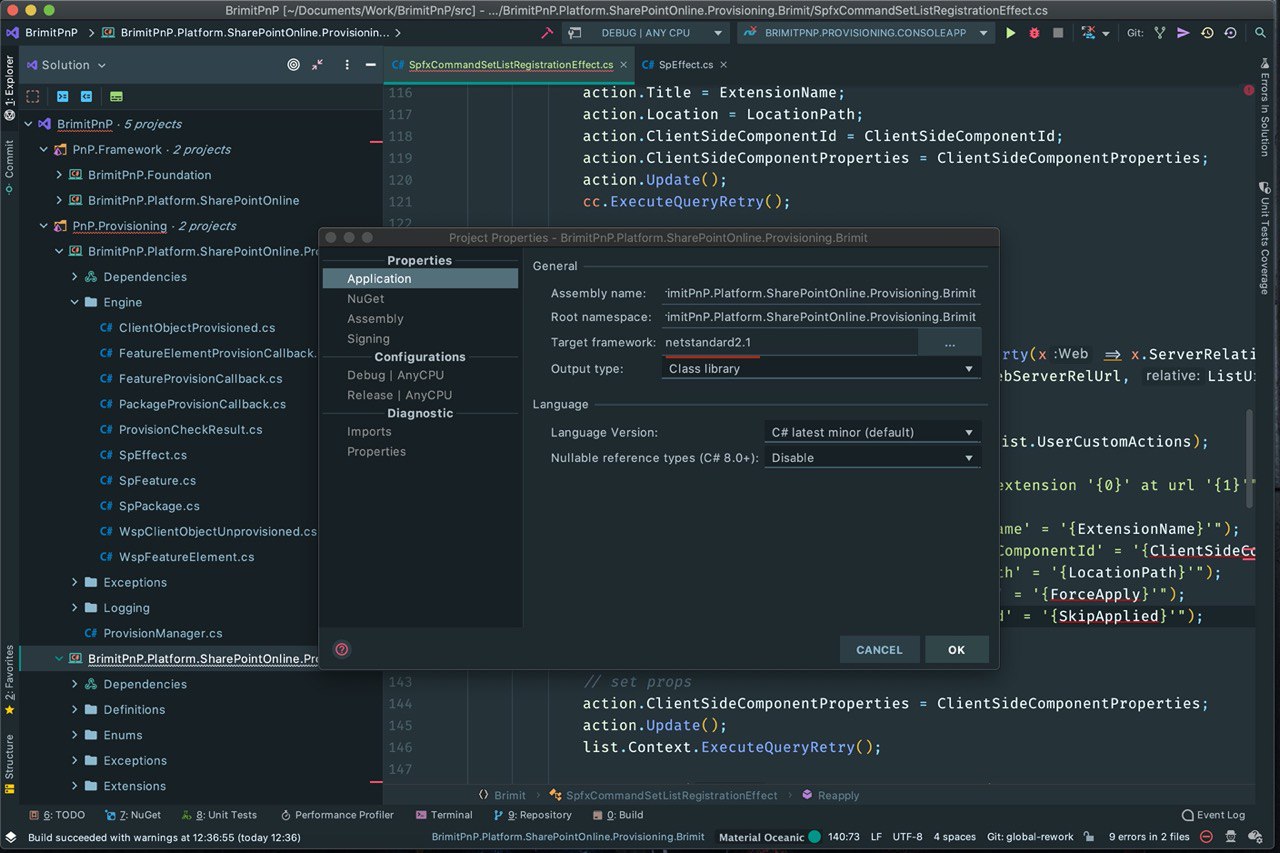1280x853 pixels.
Task: Click the Assembly name input field
Action: [x=821, y=294]
